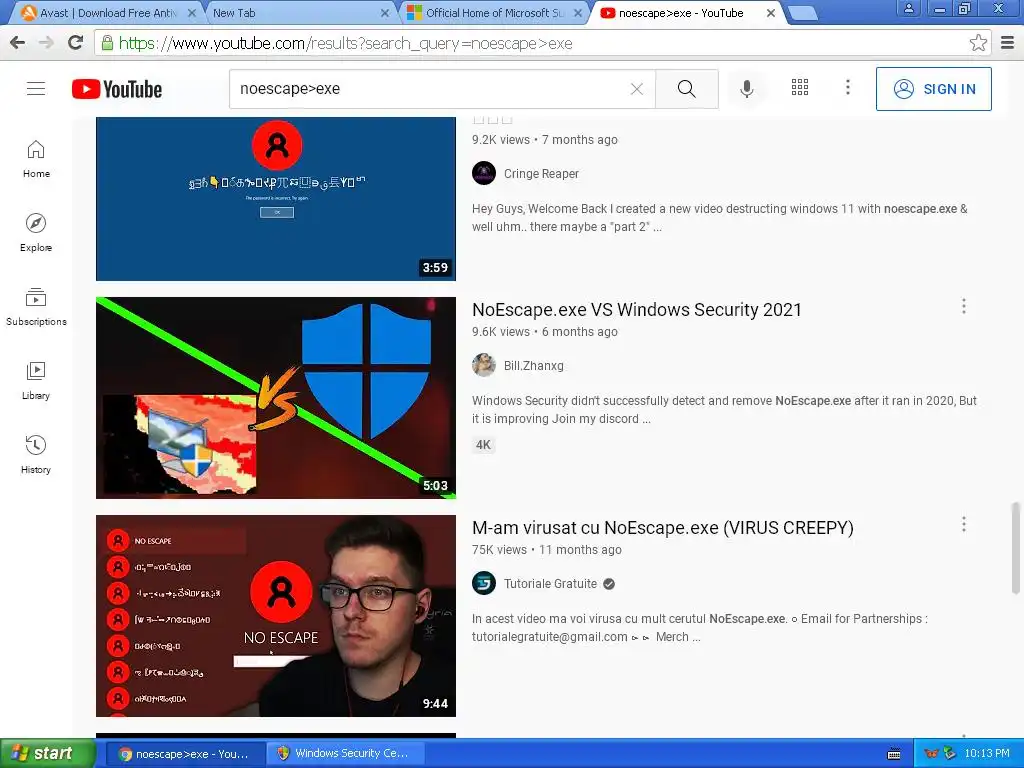Viewport: 1024px width, 768px height.
Task: Open the YouTube hamburger guide menu
Action: pos(36,88)
